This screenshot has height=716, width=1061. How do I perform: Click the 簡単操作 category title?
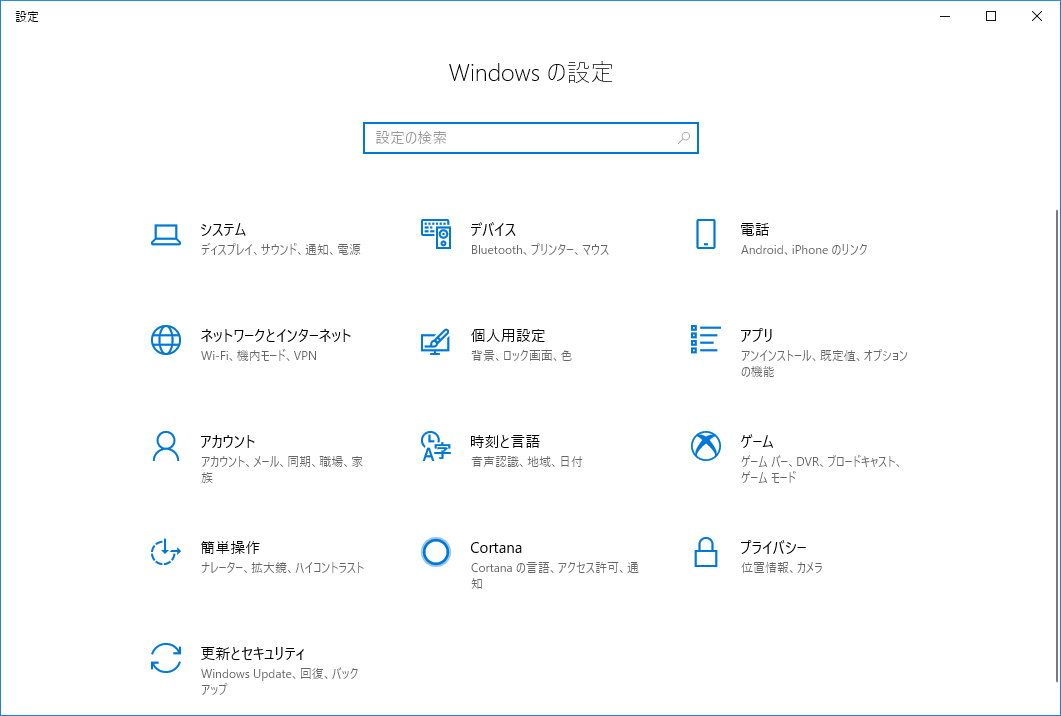pyautogui.click(x=230, y=547)
